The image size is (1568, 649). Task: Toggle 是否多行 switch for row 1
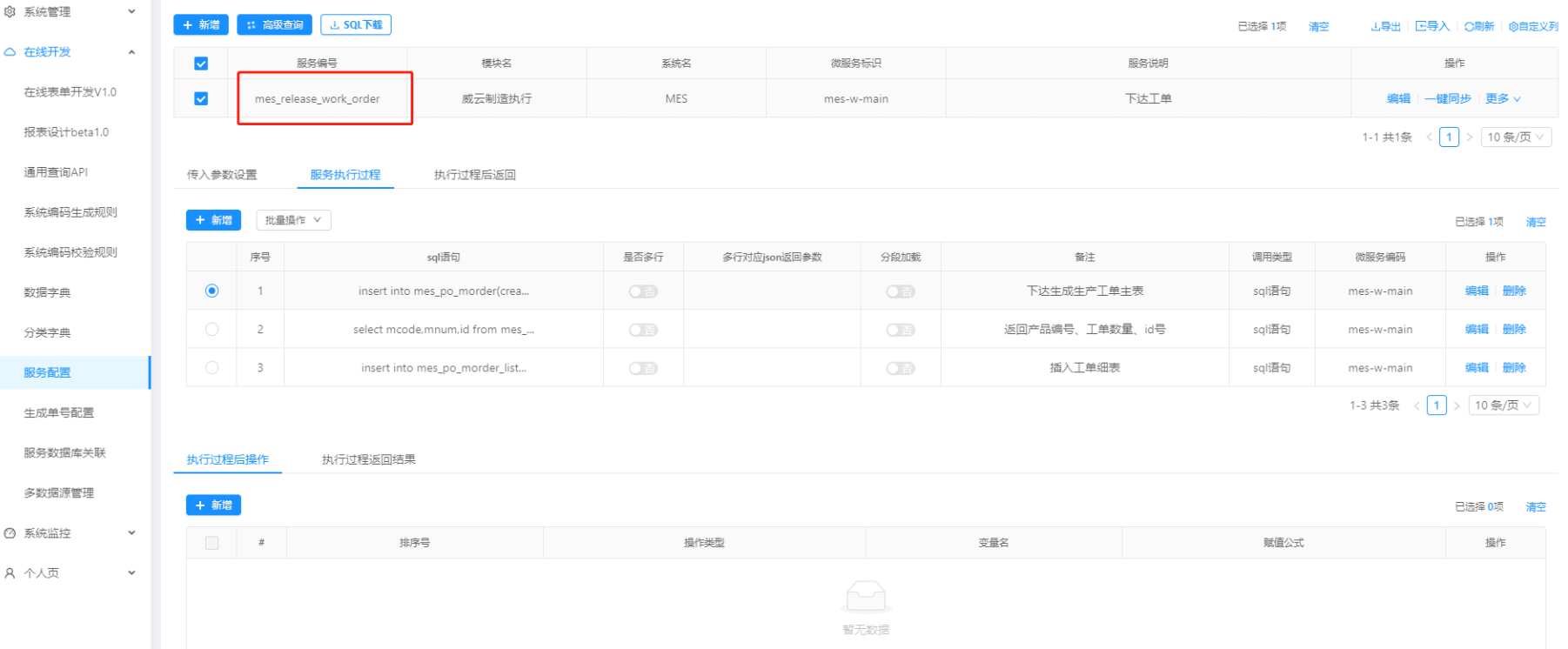(643, 291)
